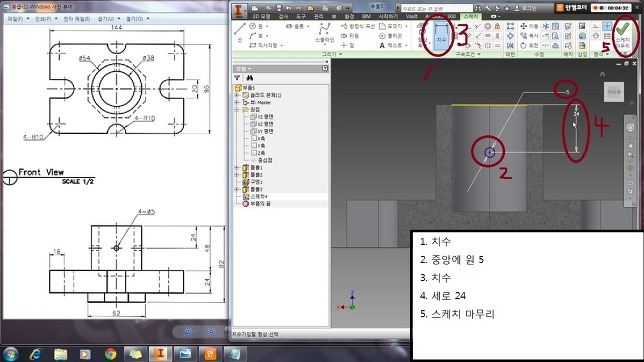Open the Inventor application menu button
This screenshot has width=644, height=362.
pyautogui.click(x=239, y=11)
